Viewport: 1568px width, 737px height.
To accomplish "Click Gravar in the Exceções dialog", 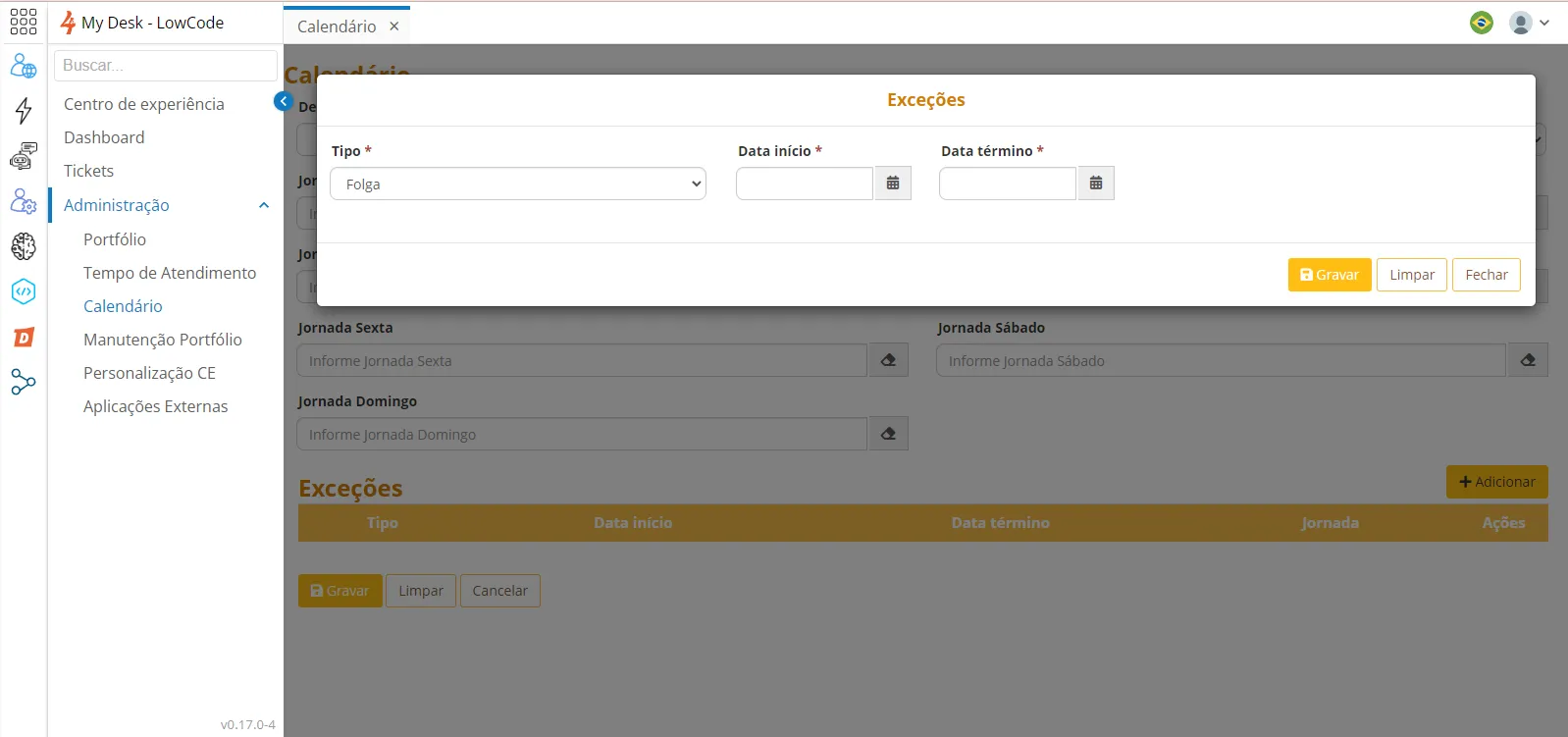I will tap(1330, 275).
